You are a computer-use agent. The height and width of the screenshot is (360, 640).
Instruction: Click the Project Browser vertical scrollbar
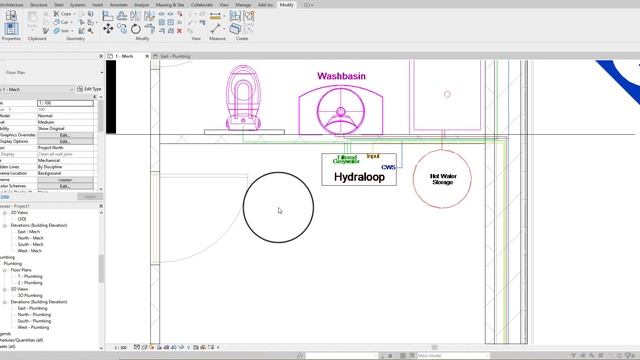[101, 269]
